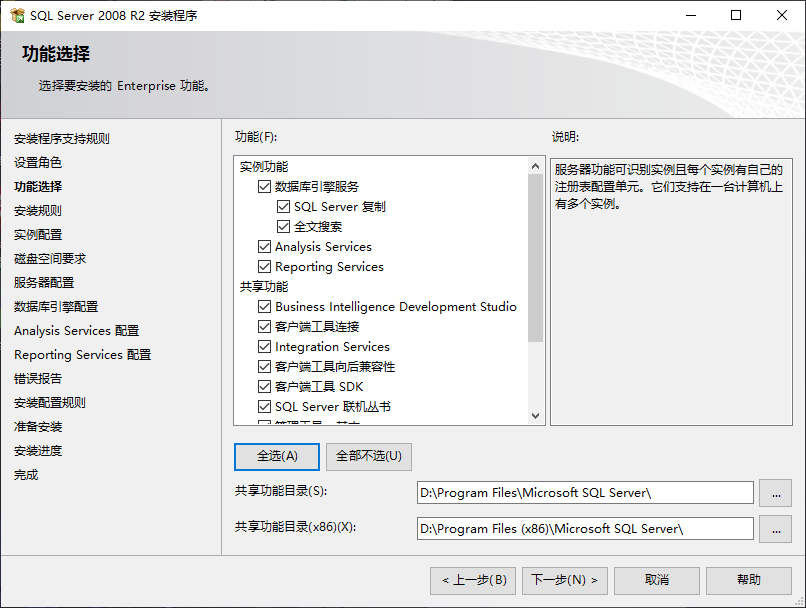This screenshot has height=608, width=806.
Task: Select 安装配置规则 step in sidebar
Action: click(x=50, y=402)
